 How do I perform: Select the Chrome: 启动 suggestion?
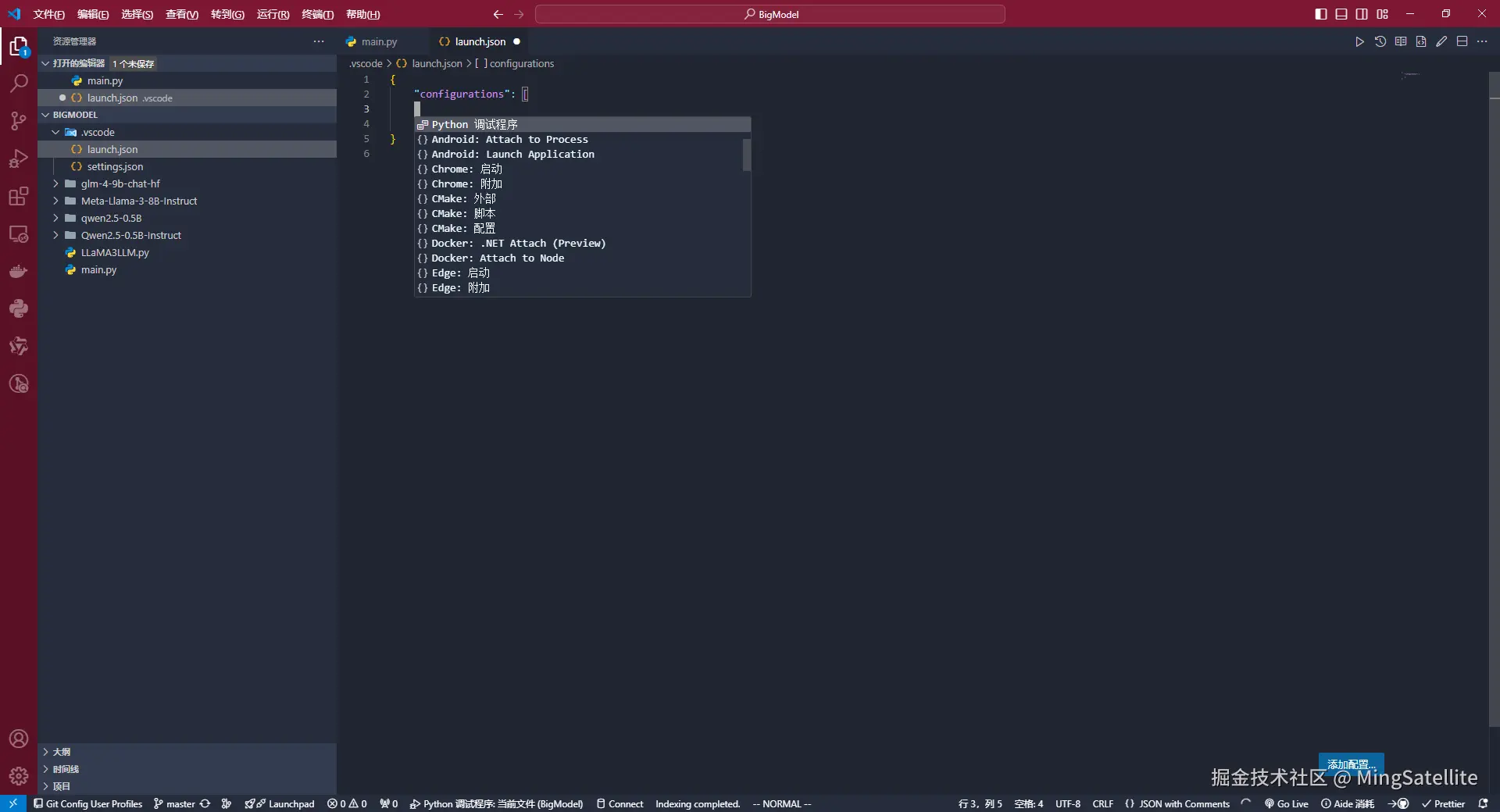582,169
